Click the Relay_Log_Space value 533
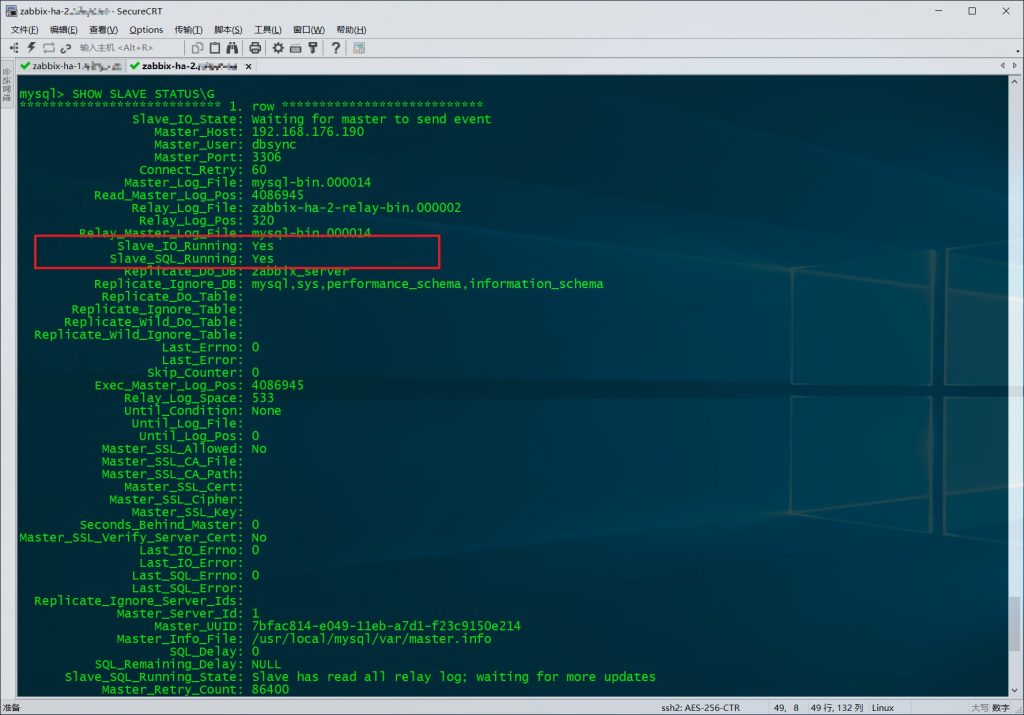The height and width of the screenshot is (715, 1024). pyautogui.click(x=263, y=398)
